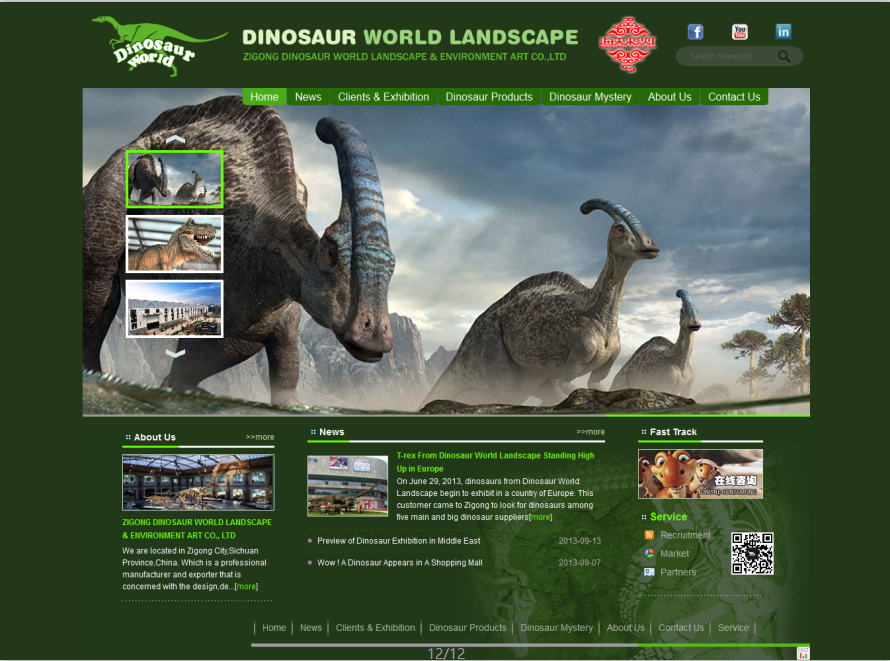The height and width of the screenshot is (661, 890).
Task: Click the 2013-09-07 news date
Action: coord(580,563)
